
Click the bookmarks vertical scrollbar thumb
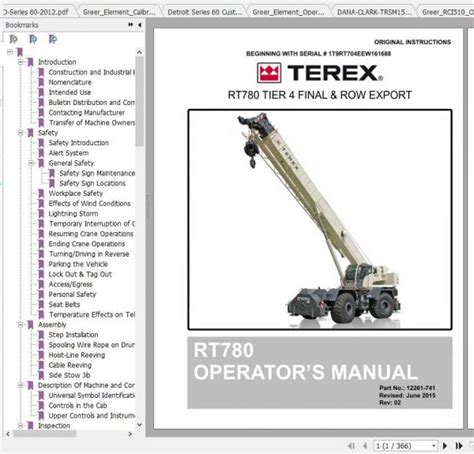tap(139, 102)
